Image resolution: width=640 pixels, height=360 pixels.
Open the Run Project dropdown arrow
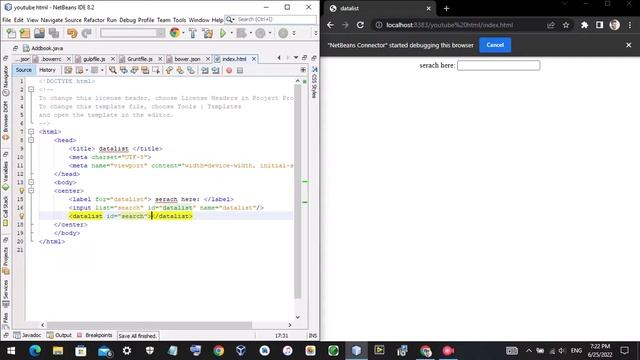(x=231, y=33)
